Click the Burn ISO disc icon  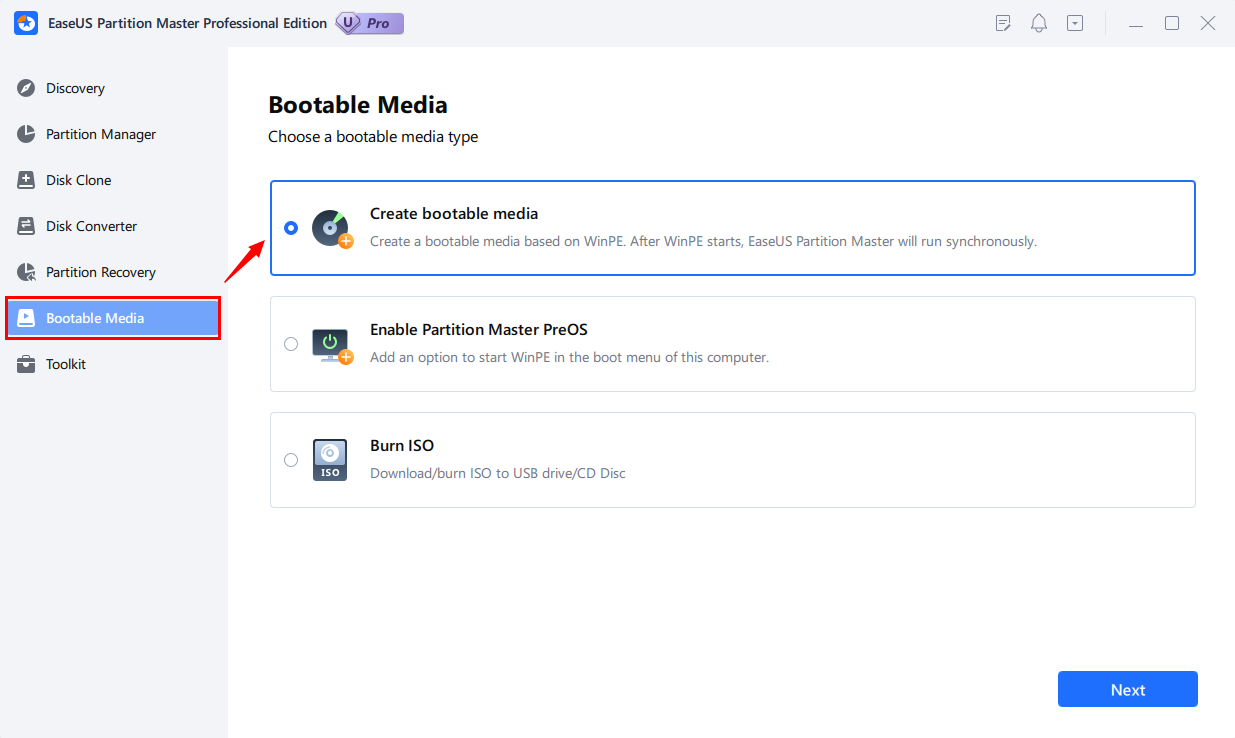click(x=330, y=460)
